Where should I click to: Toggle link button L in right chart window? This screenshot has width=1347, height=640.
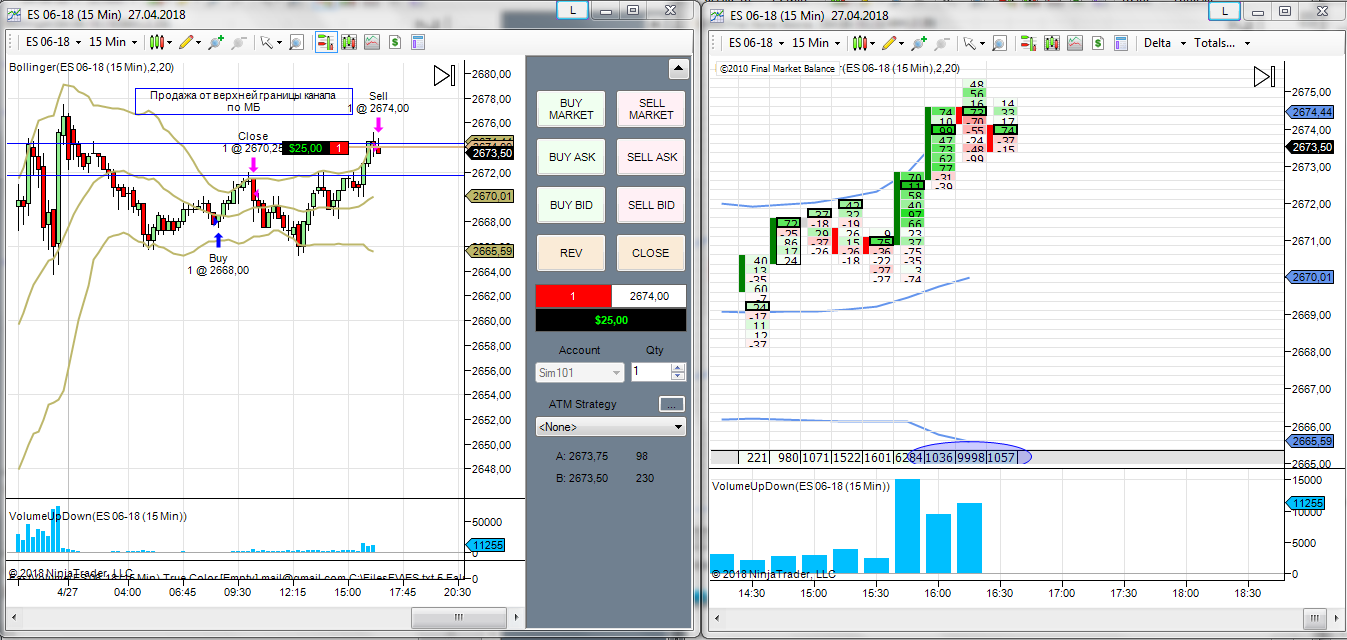(1226, 10)
